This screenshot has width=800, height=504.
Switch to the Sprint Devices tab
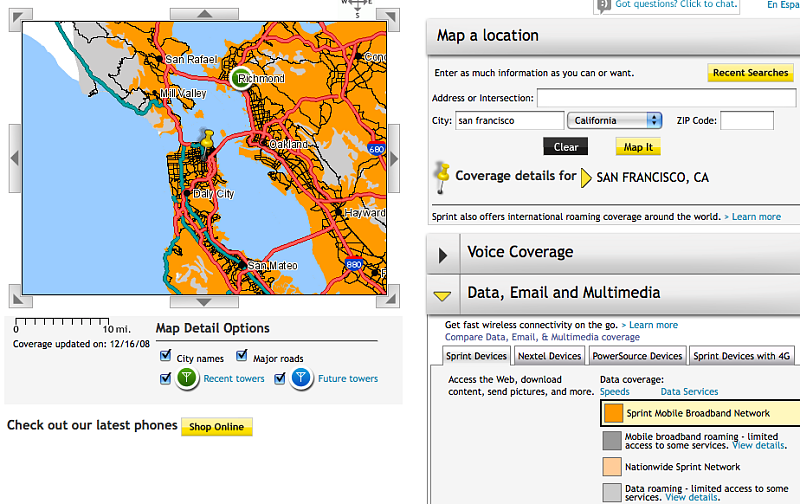point(476,356)
